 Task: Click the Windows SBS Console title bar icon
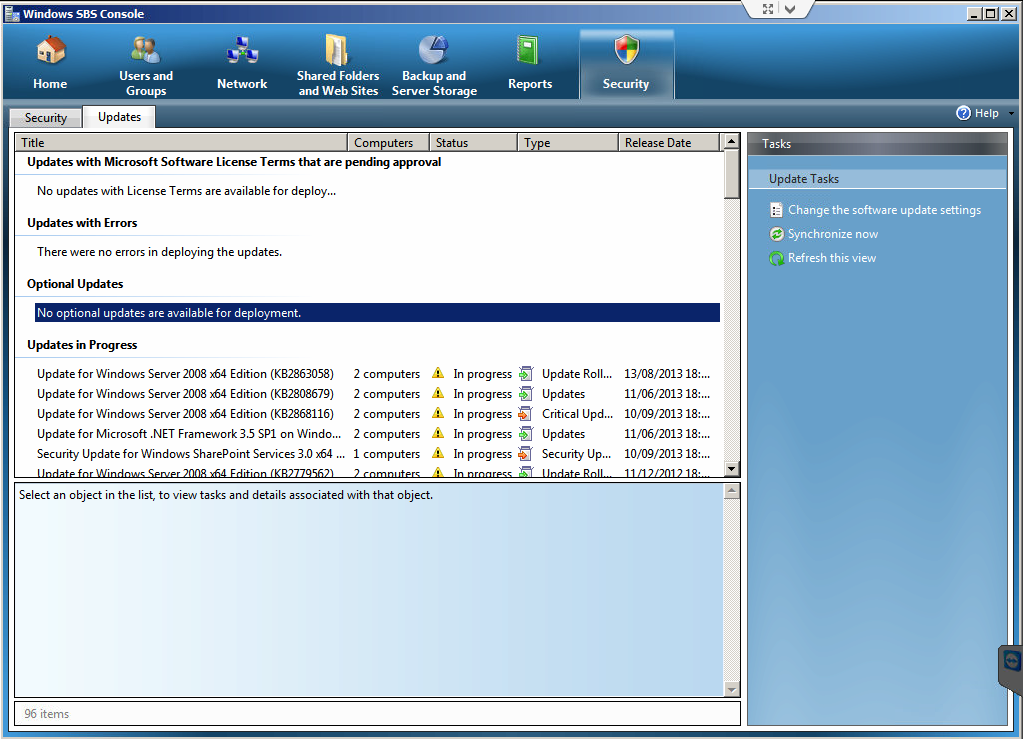click(x=12, y=14)
